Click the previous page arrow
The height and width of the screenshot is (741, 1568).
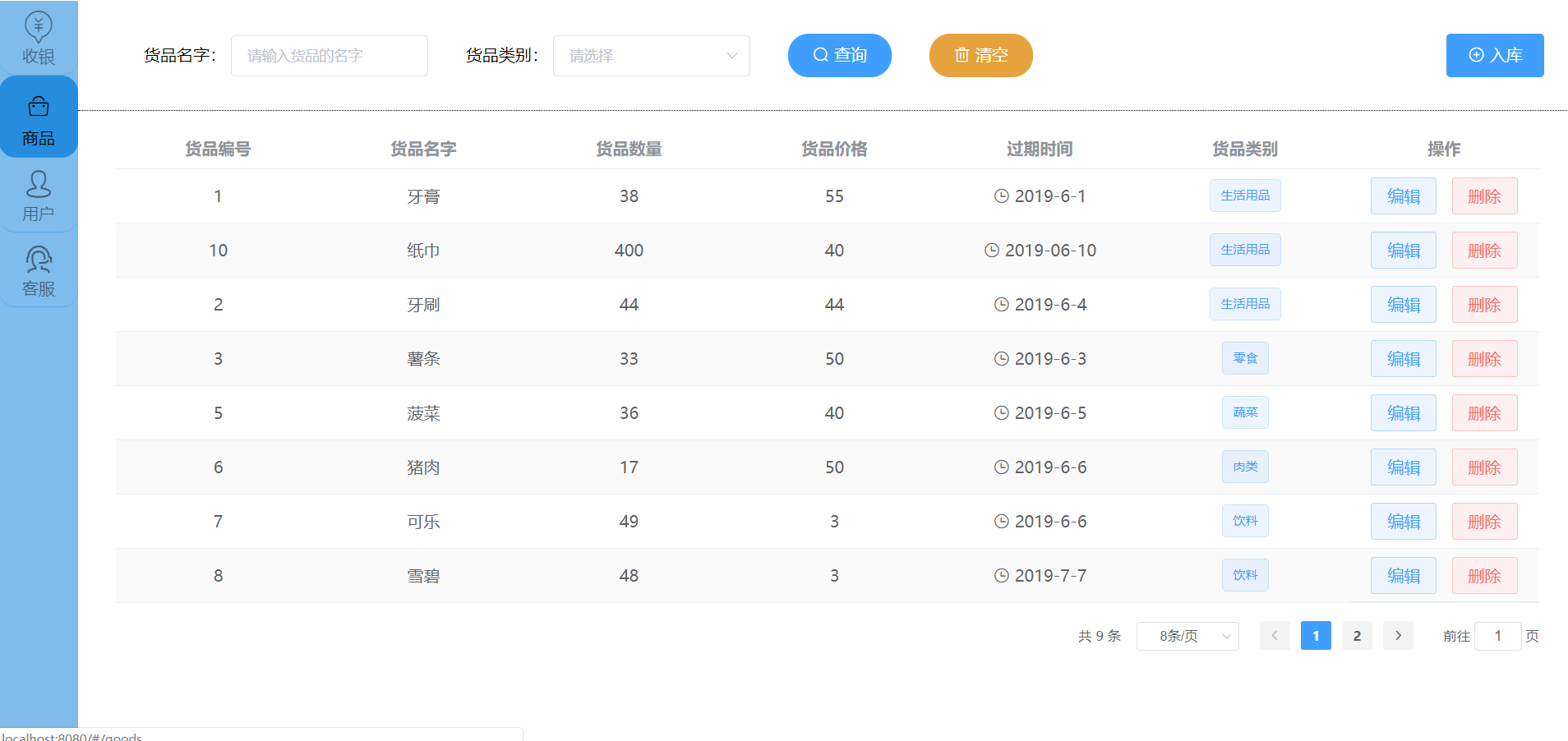tap(1275, 636)
